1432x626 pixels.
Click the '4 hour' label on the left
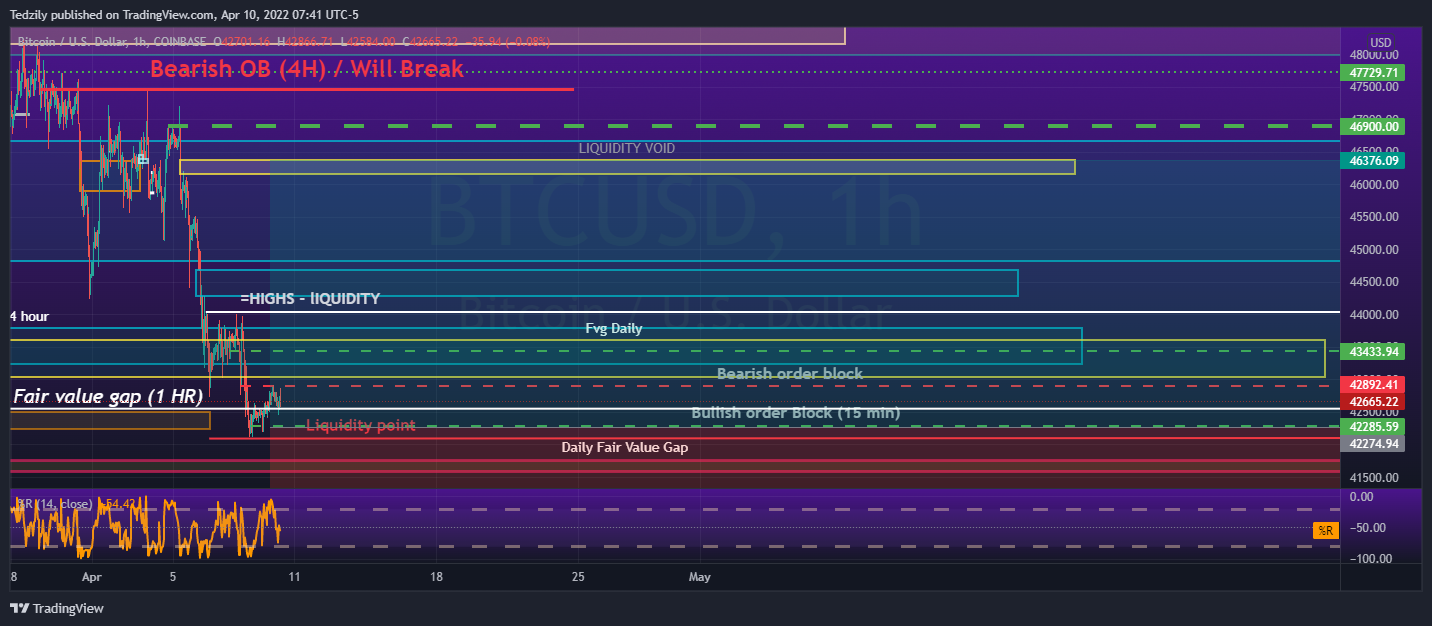pyautogui.click(x=29, y=316)
